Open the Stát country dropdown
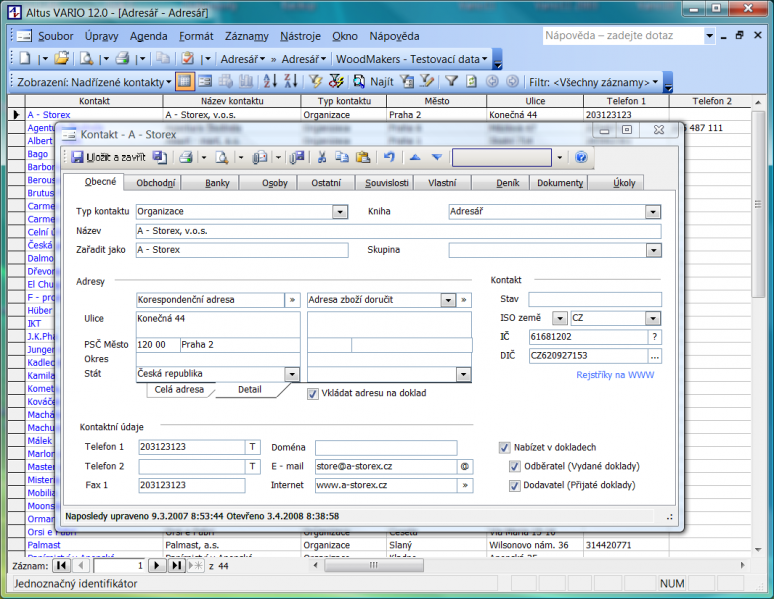This screenshot has height=599, width=774. point(292,374)
